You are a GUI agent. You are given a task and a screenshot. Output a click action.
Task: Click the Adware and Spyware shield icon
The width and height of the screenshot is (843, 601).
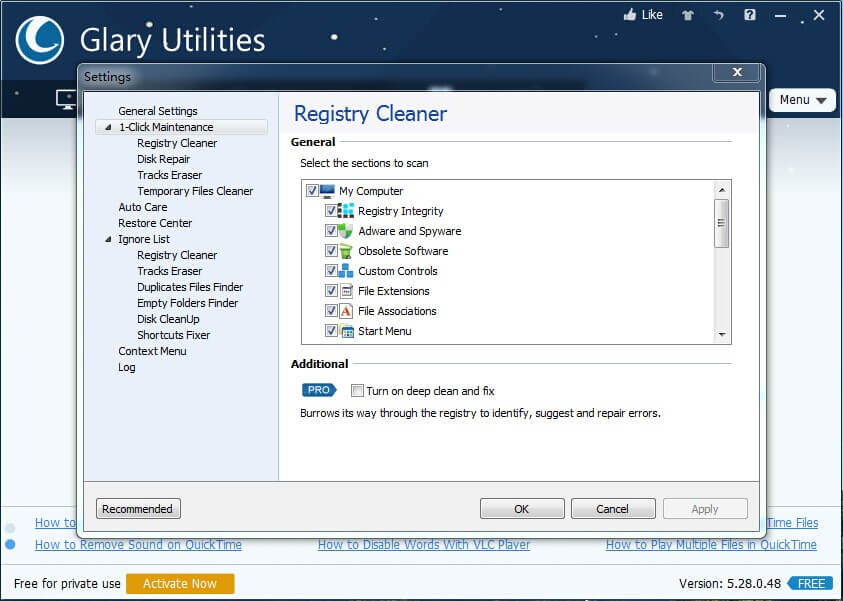(x=346, y=231)
